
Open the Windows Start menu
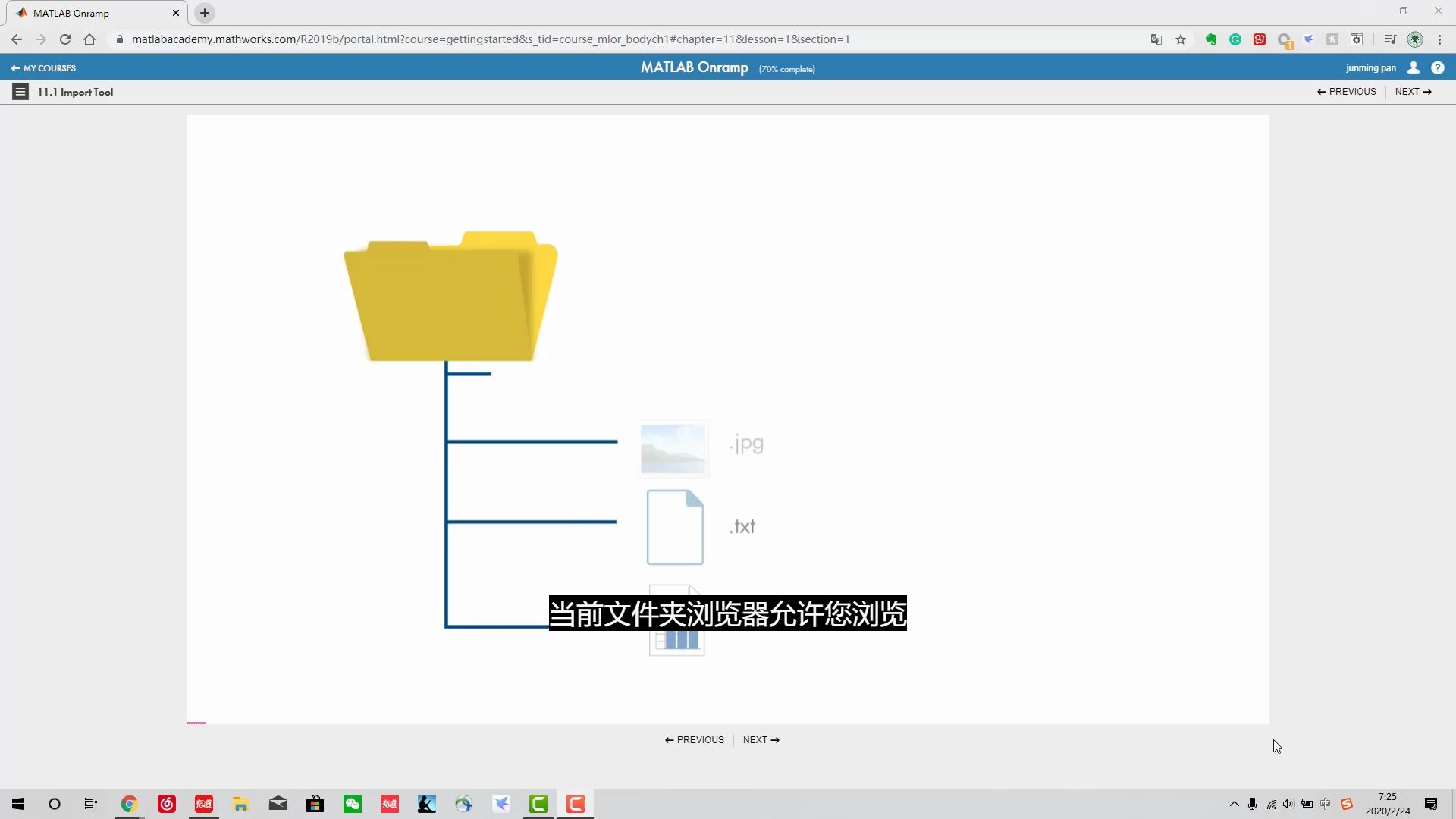coord(18,804)
